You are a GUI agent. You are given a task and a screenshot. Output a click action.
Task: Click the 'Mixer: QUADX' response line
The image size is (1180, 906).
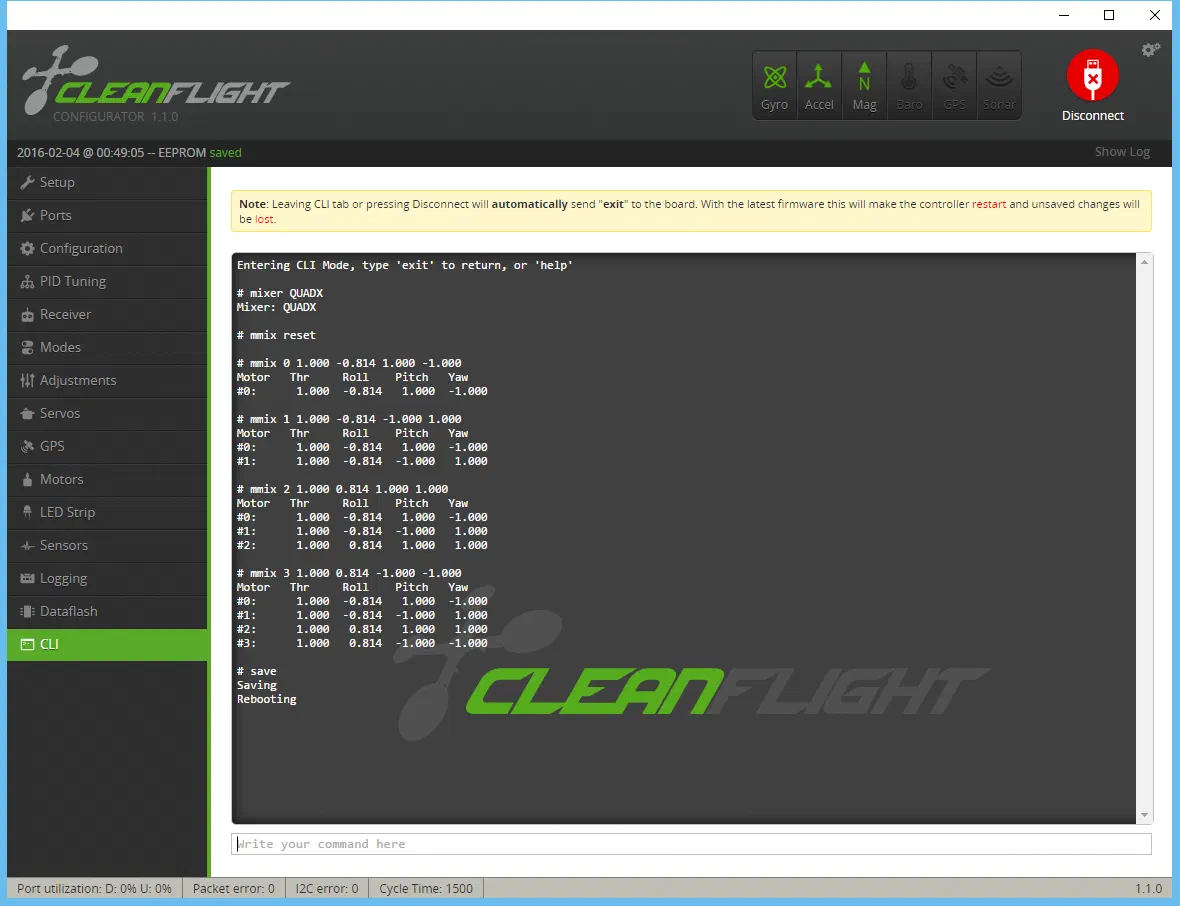click(276, 307)
